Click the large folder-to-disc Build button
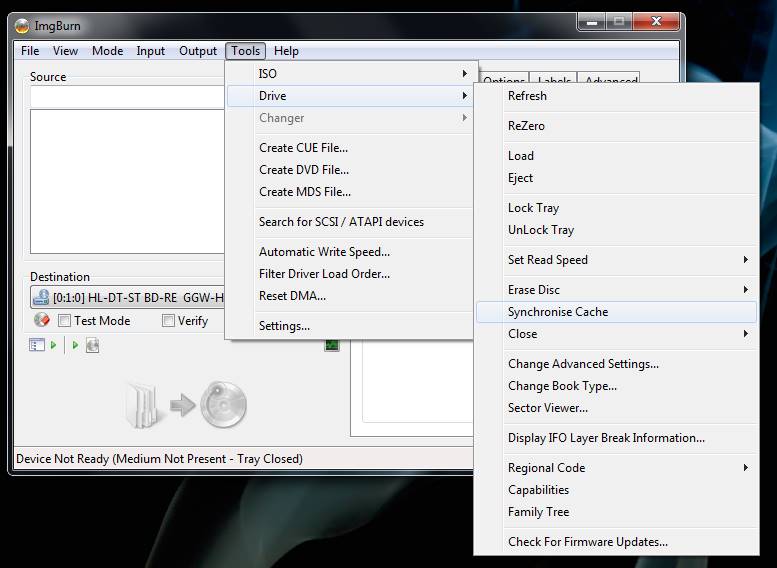 tap(185, 404)
